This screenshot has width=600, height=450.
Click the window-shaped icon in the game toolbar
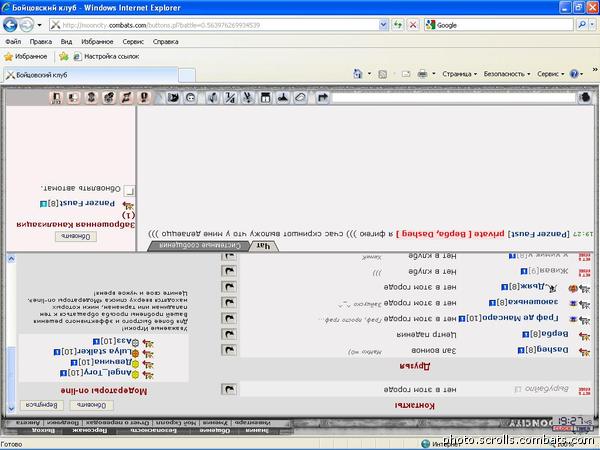tap(265, 98)
